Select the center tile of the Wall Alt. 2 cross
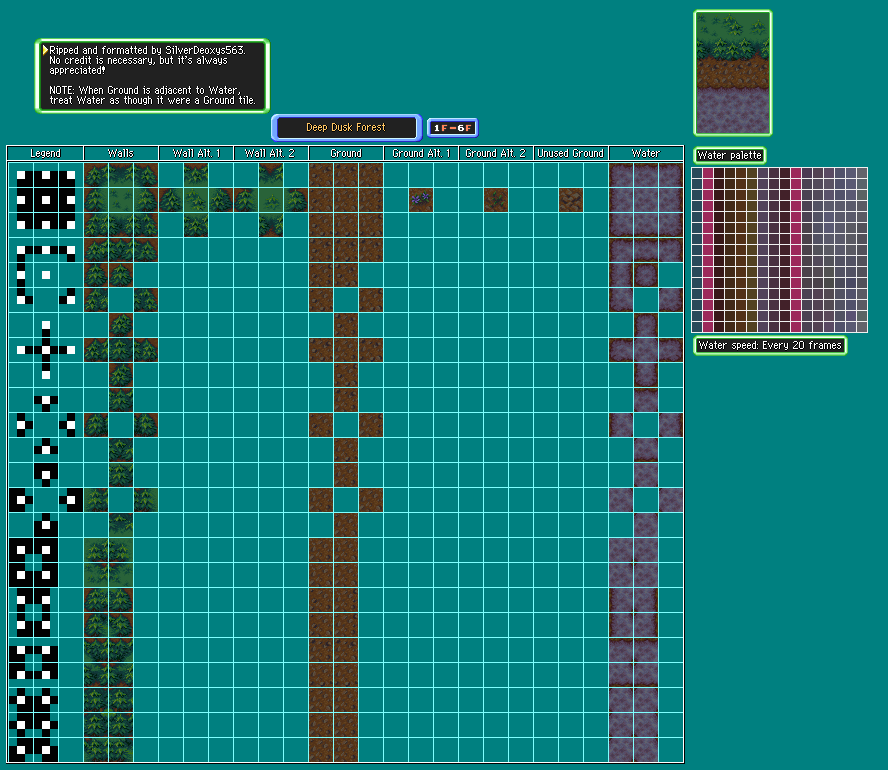The image size is (888, 770). coord(271,200)
